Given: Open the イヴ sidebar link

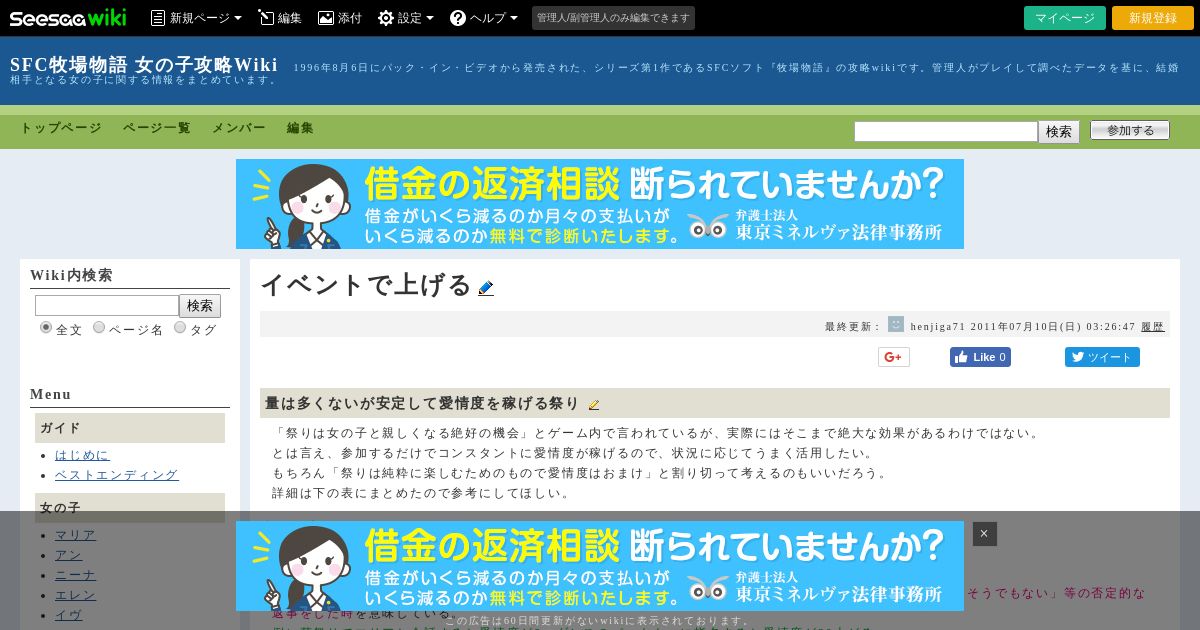Looking at the screenshot, I should (69, 615).
